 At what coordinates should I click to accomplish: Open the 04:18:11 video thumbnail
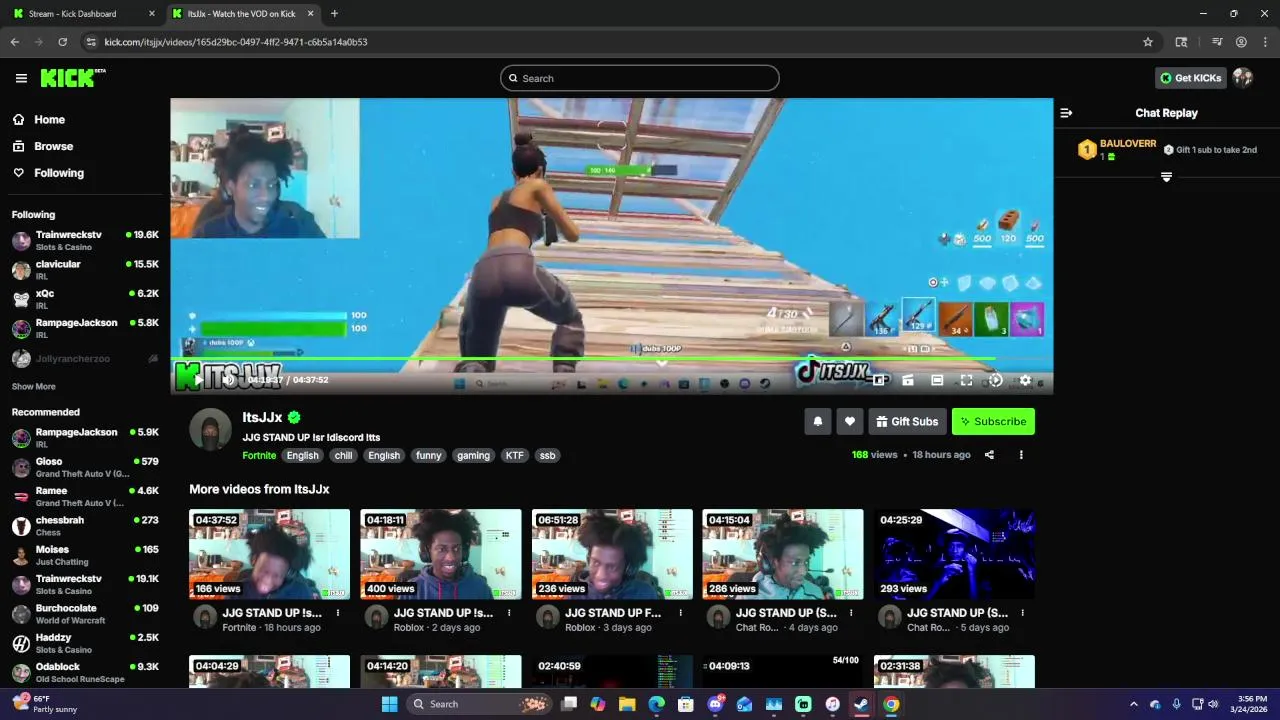441,554
